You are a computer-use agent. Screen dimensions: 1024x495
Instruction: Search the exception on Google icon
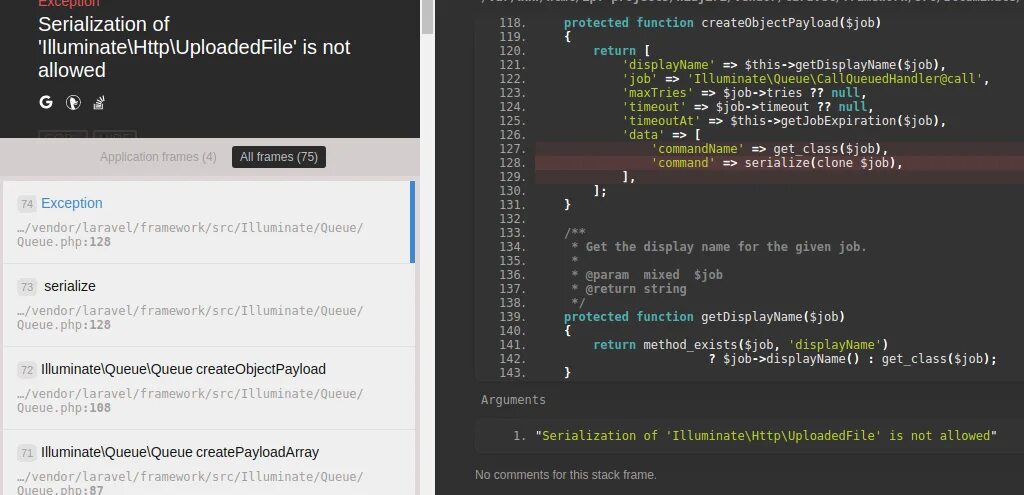coord(46,103)
